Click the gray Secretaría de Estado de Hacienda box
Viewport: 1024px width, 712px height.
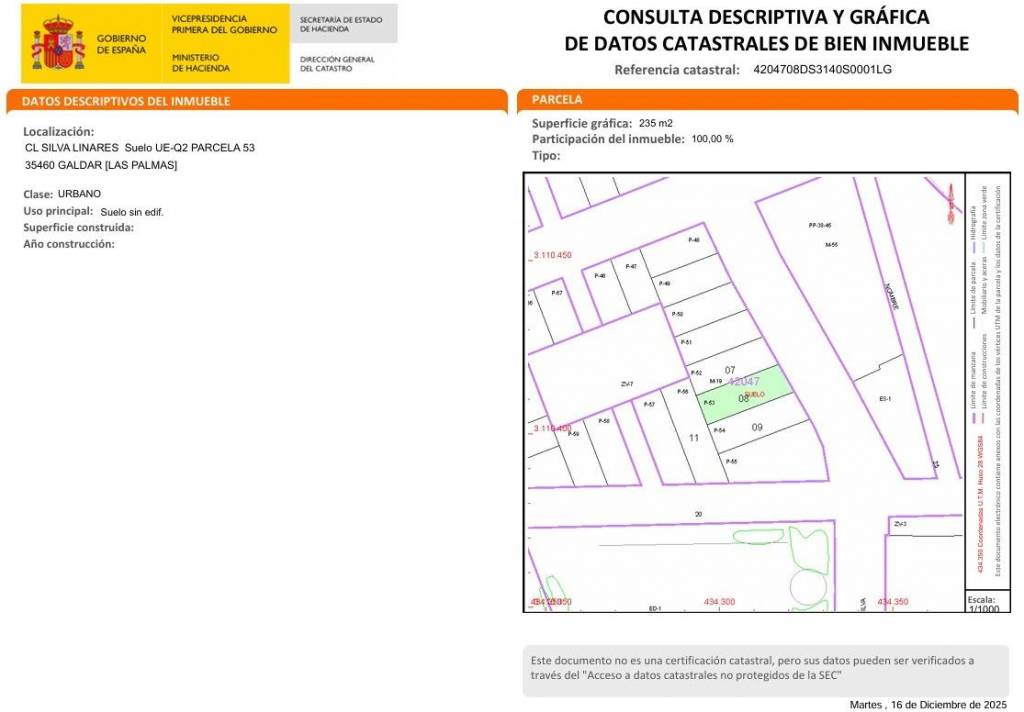point(344,24)
